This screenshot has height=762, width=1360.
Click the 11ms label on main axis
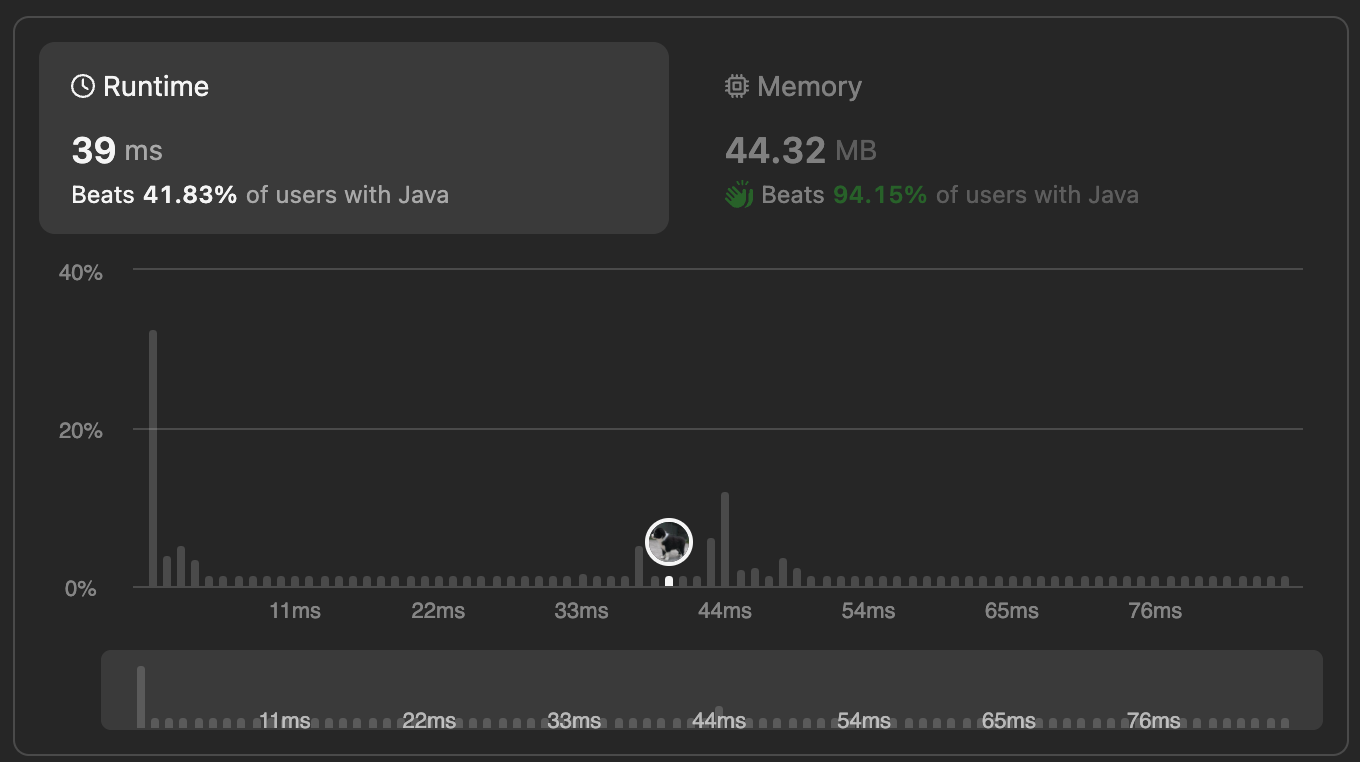(x=295, y=610)
